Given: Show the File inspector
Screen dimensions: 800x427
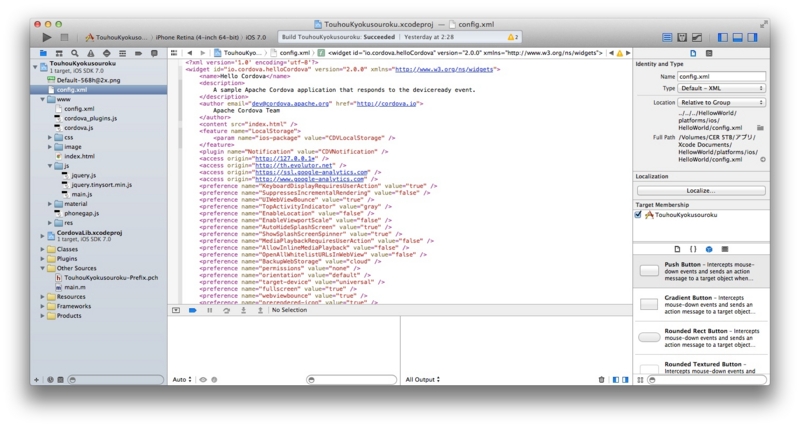Looking at the screenshot, I should coord(693,53).
